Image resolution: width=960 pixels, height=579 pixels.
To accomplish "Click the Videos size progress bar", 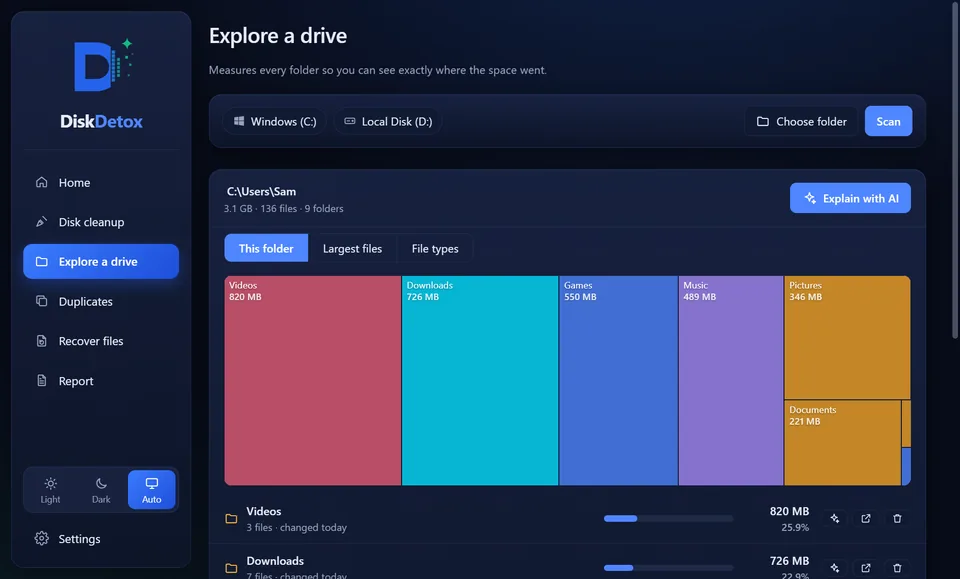I will pyautogui.click(x=669, y=518).
